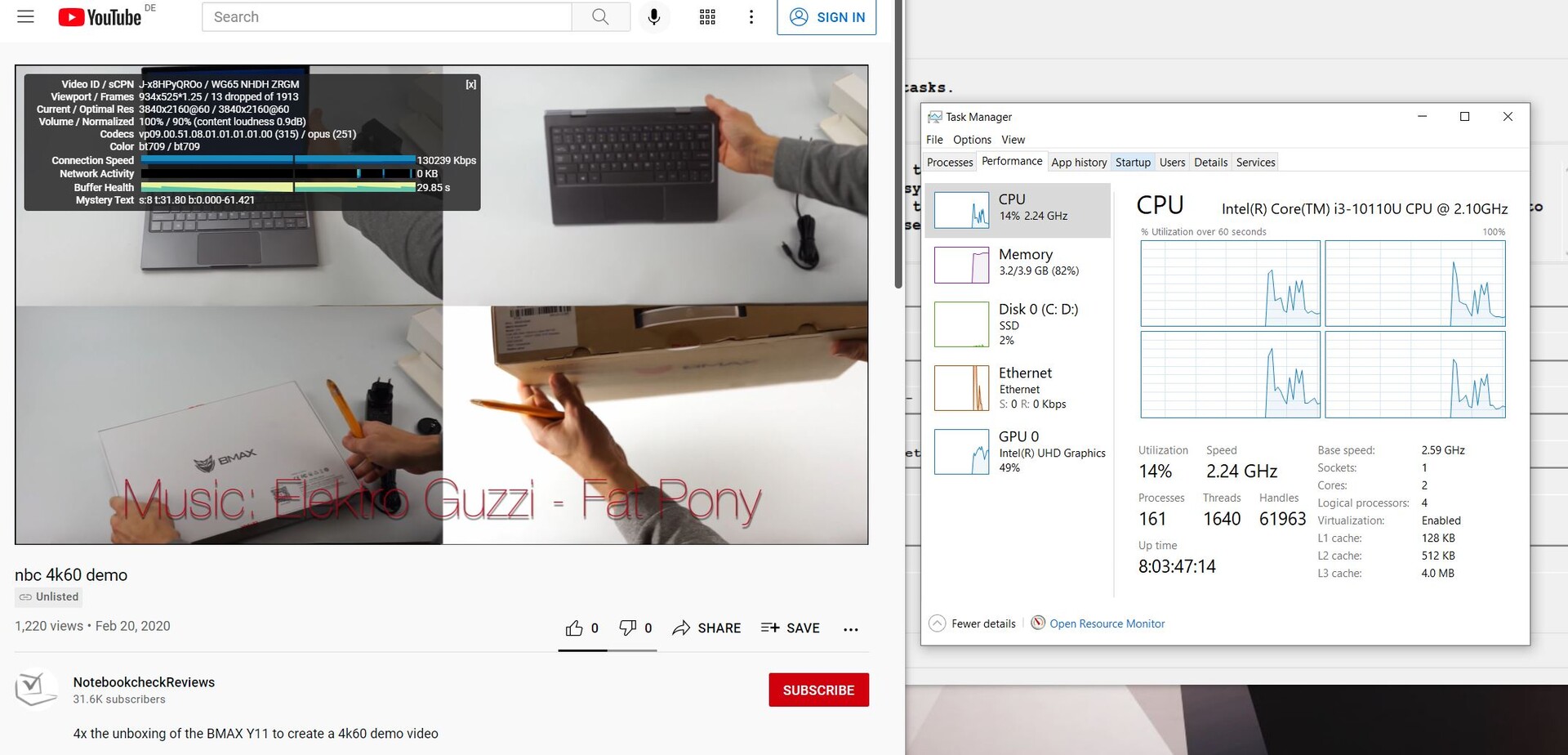Select the Memory graph thumbnail in sidebar

(x=961, y=265)
